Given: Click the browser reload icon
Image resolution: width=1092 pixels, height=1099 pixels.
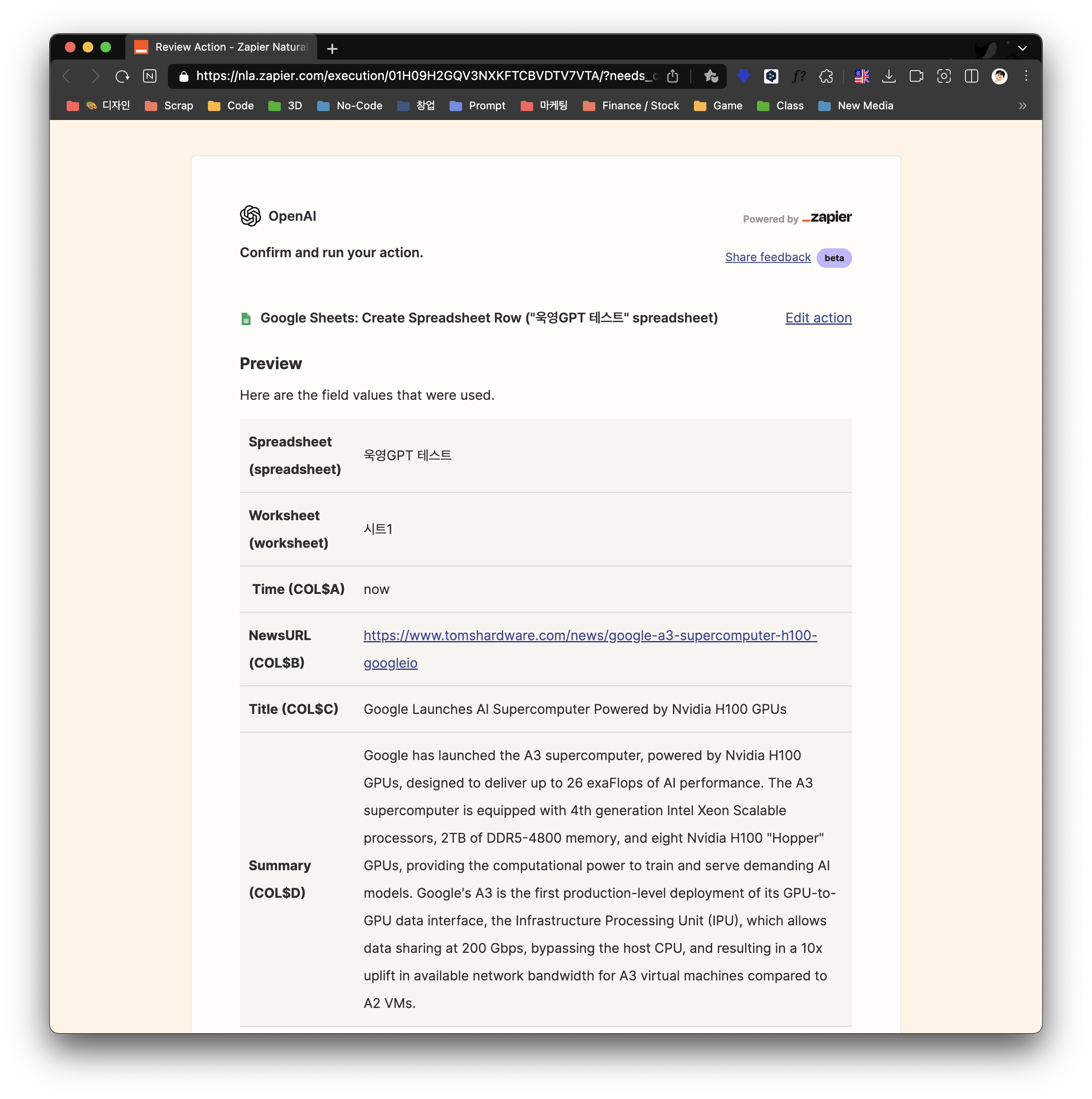Looking at the screenshot, I should click(x=122, y=76).
